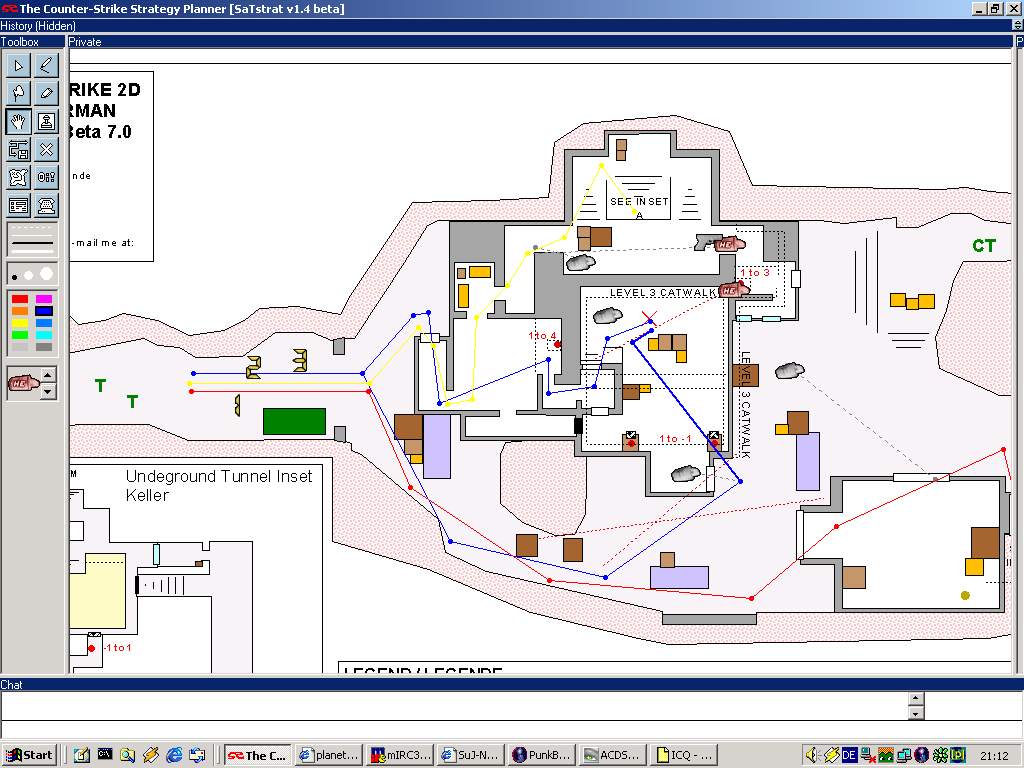Screen dimensions: 1024x768
Task: Pick the eraser tool in Toolbox
Action: coord(46,93)
